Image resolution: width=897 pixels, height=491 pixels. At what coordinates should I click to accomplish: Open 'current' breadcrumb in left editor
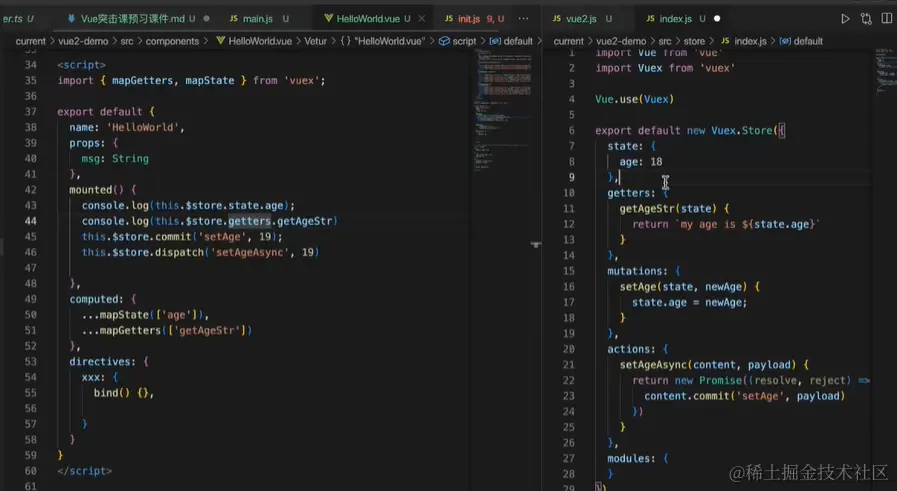point(30,41)
